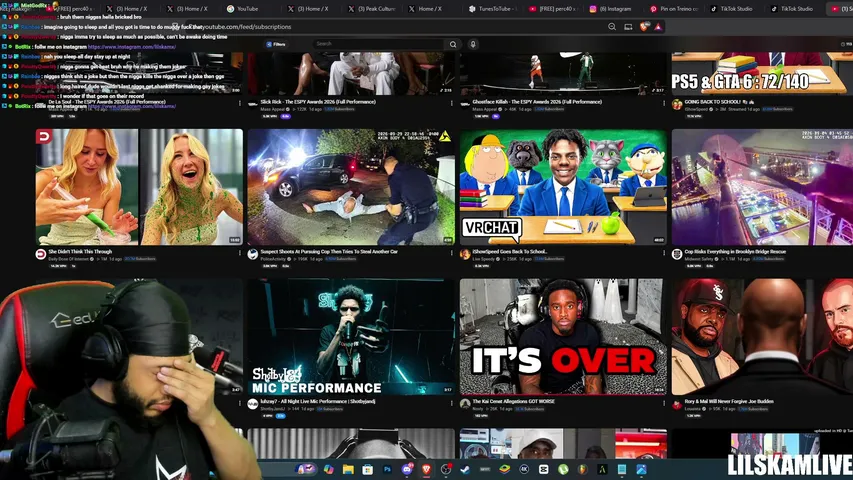This screenshot has width=853, height=480.
Task: Open 4K Downloader from the taskbar
Action: coord(524,469)
